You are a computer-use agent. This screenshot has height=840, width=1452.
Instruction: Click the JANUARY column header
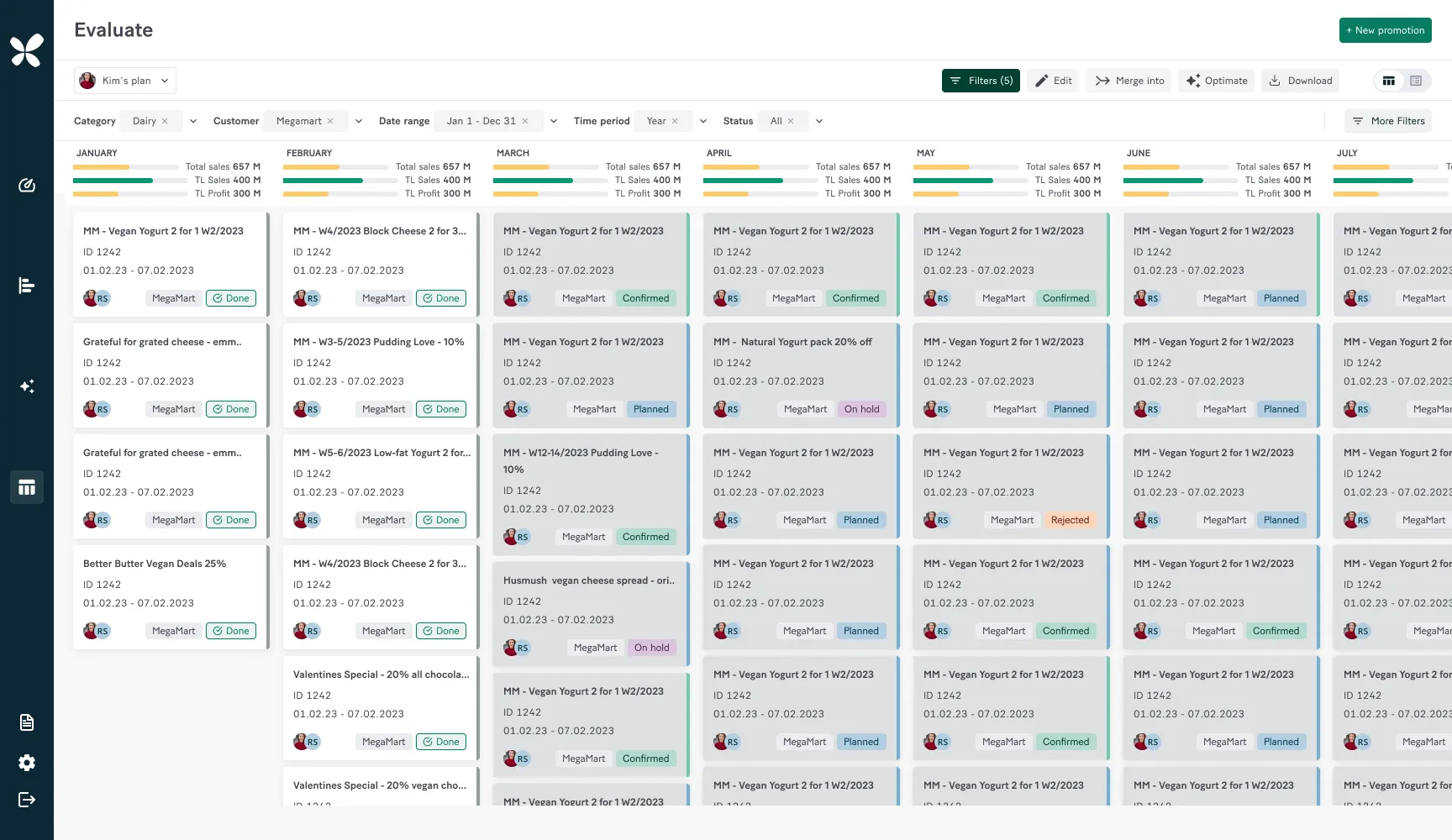pos(97,153)
